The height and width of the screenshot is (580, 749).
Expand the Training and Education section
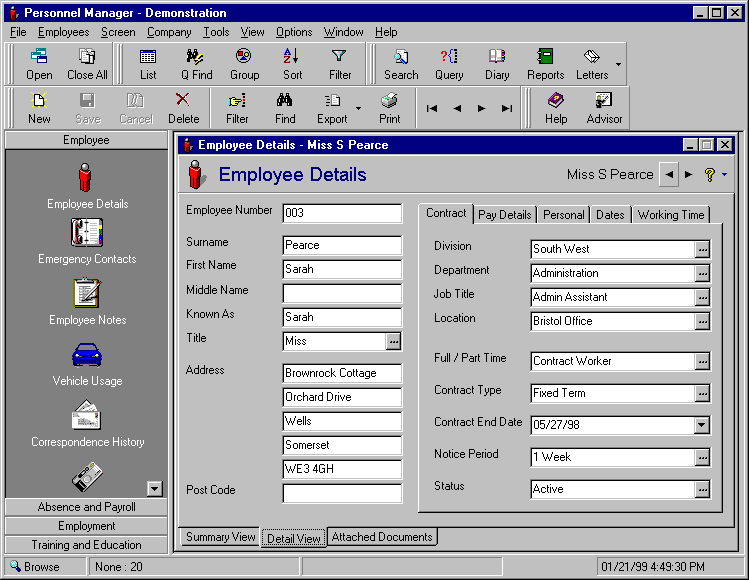pos(86,545)
